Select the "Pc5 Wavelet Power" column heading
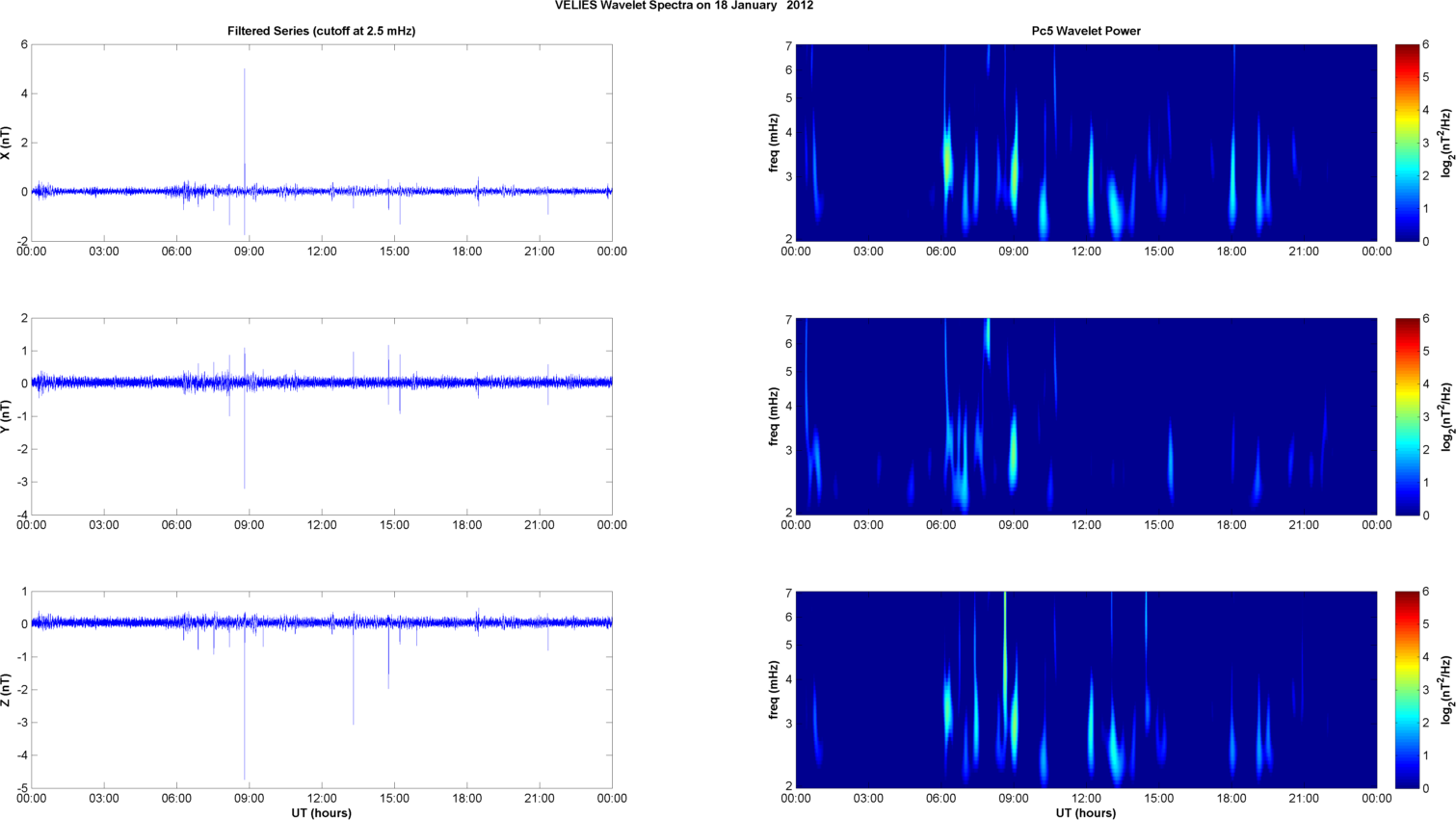Image resolution: width=1456 pixels, height=820 pixels. 1086,31
